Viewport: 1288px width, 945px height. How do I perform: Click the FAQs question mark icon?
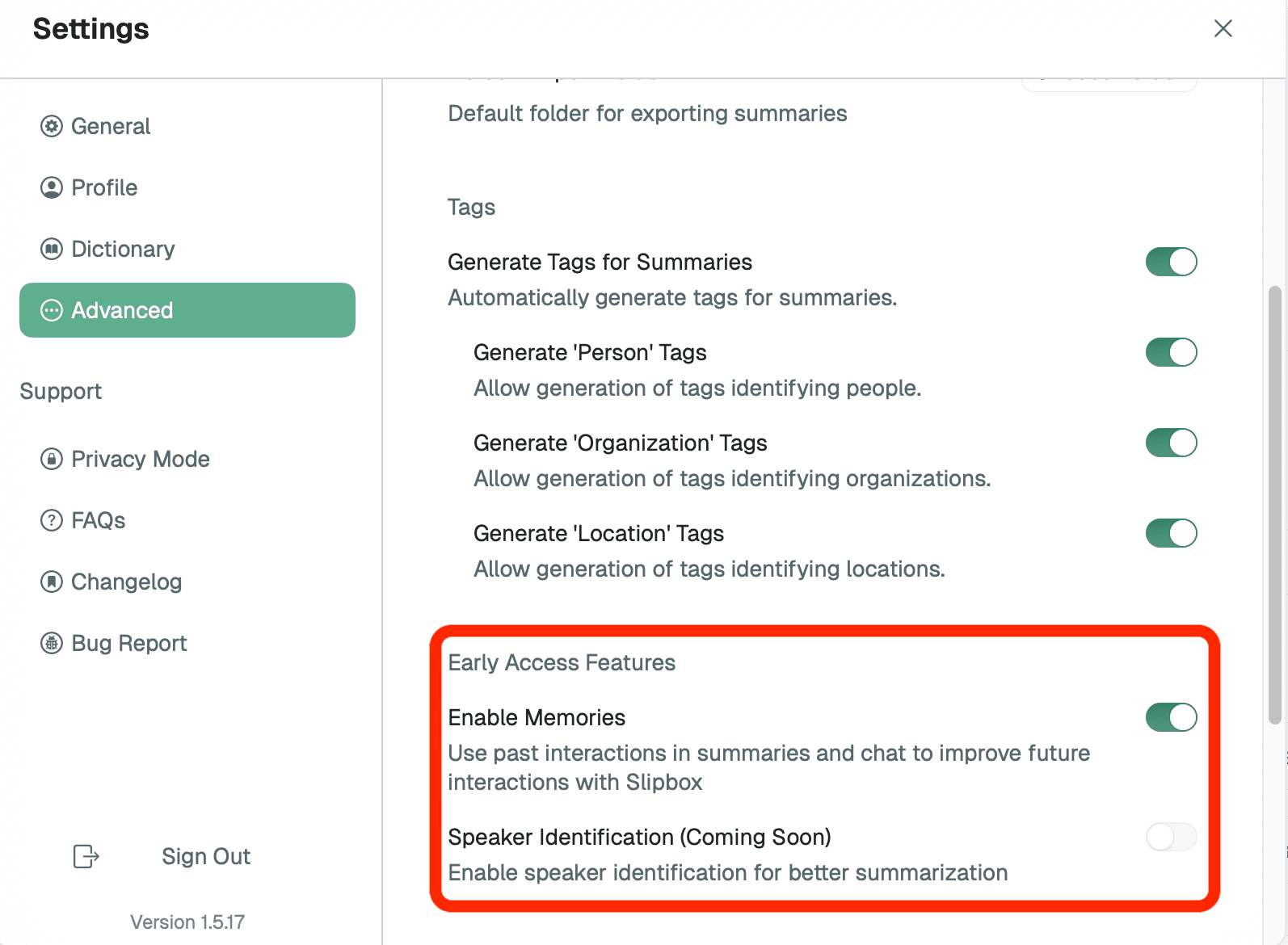(x=50, y=520)
